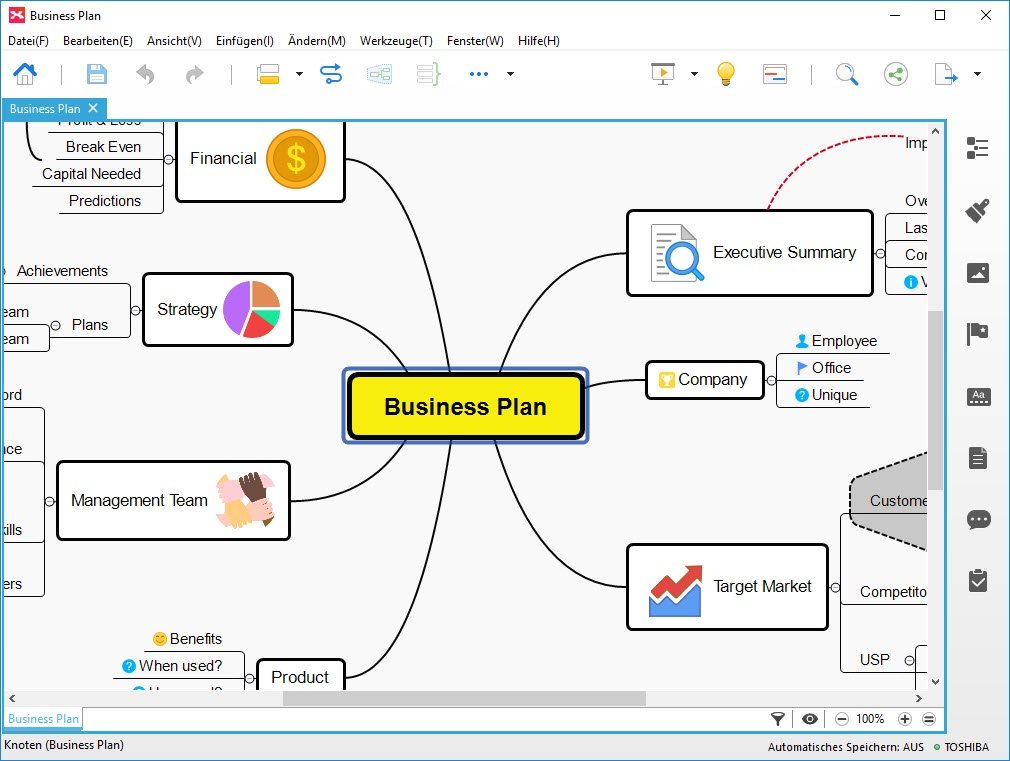Click the summary bracket icon

tap(428, 74)
